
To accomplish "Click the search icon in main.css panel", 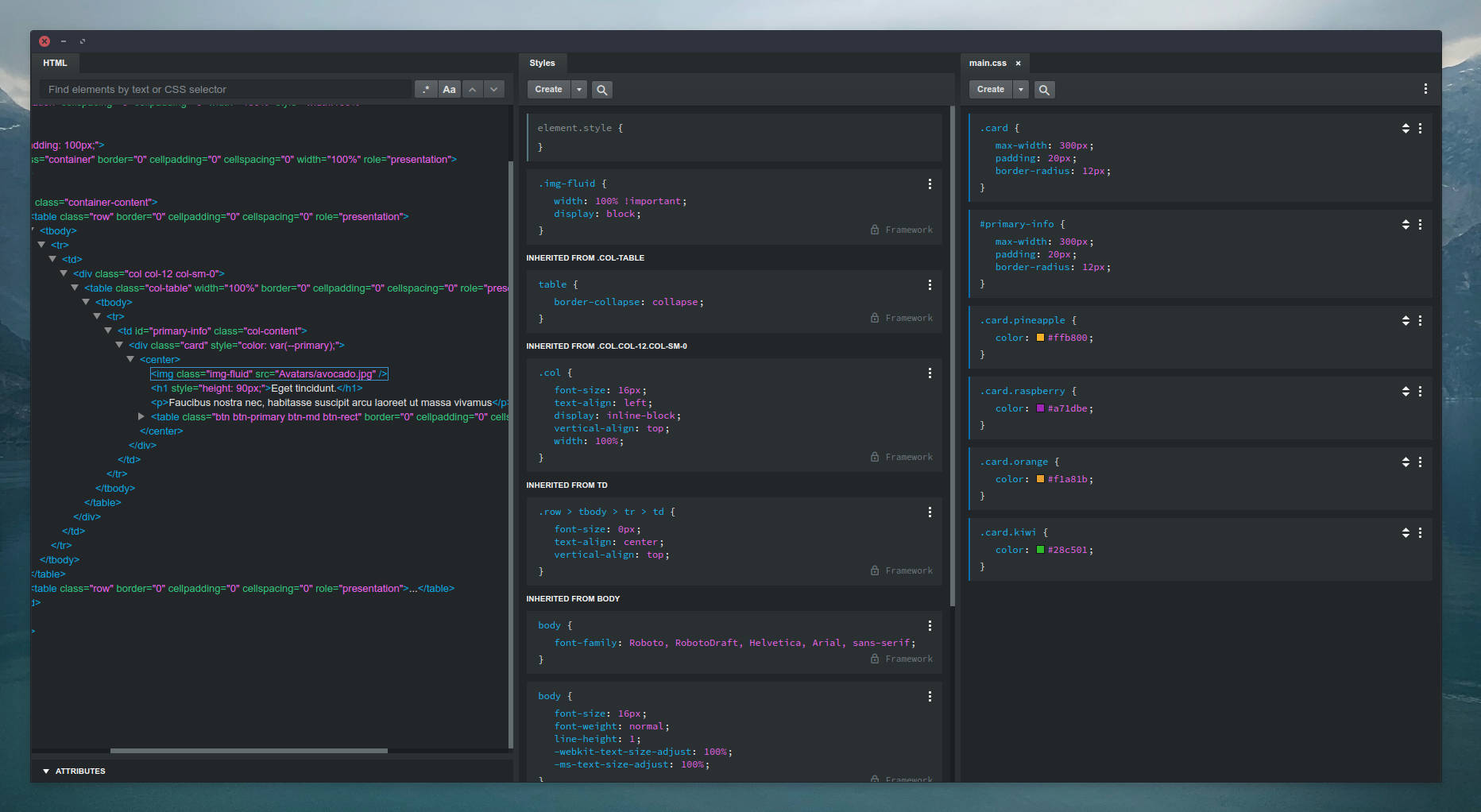I will 1044,90.
